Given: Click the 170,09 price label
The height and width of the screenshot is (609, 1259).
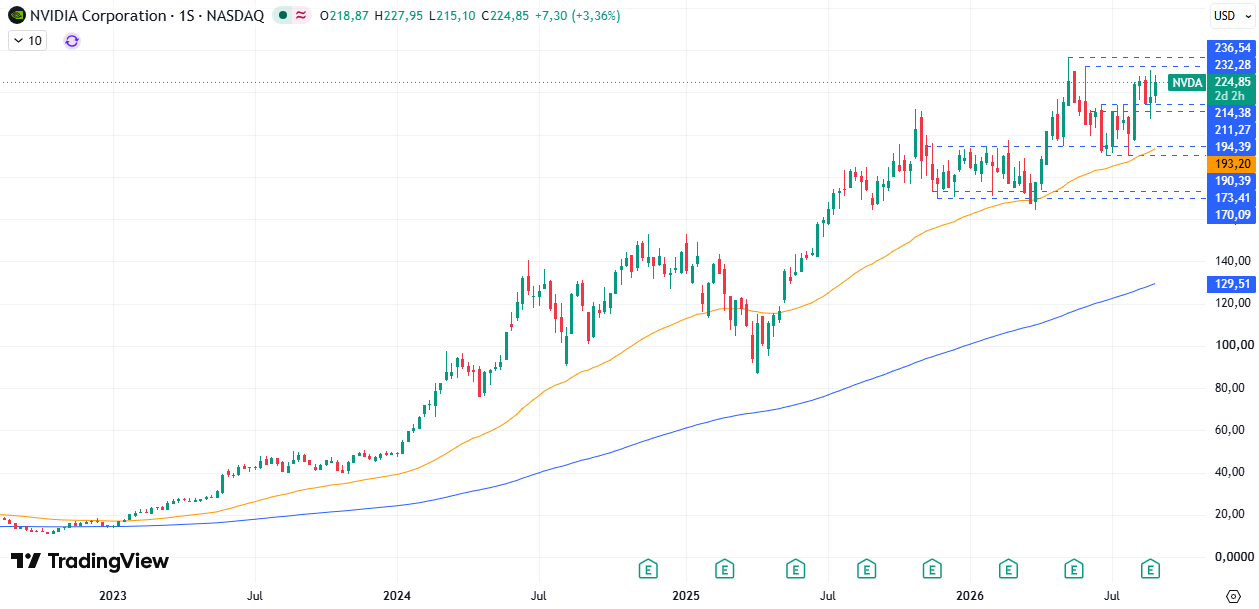Looking at the screenshot, I should (1232, 215).
